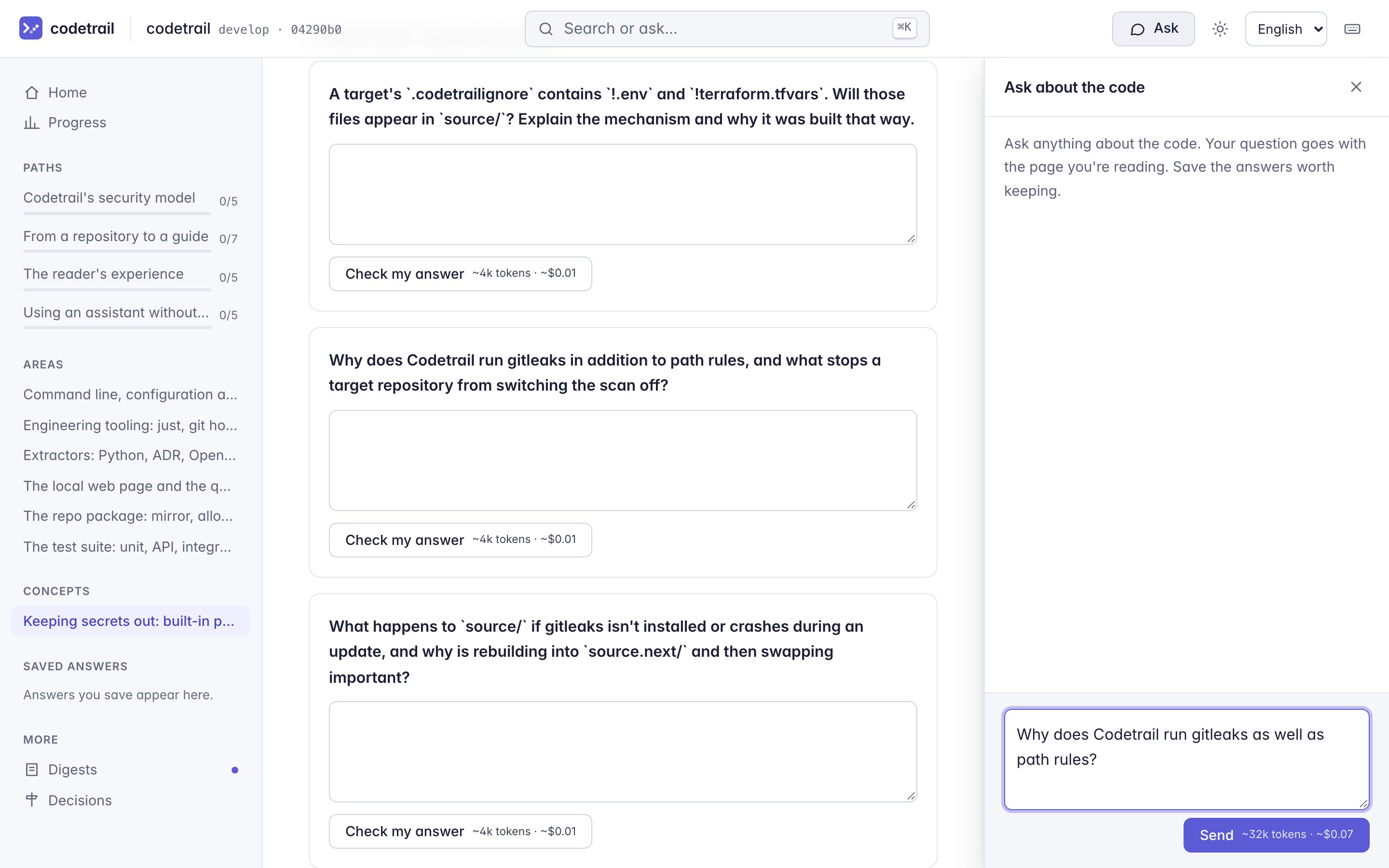Click answer box for gitleaks path rules question

click(x=623, y=461)
